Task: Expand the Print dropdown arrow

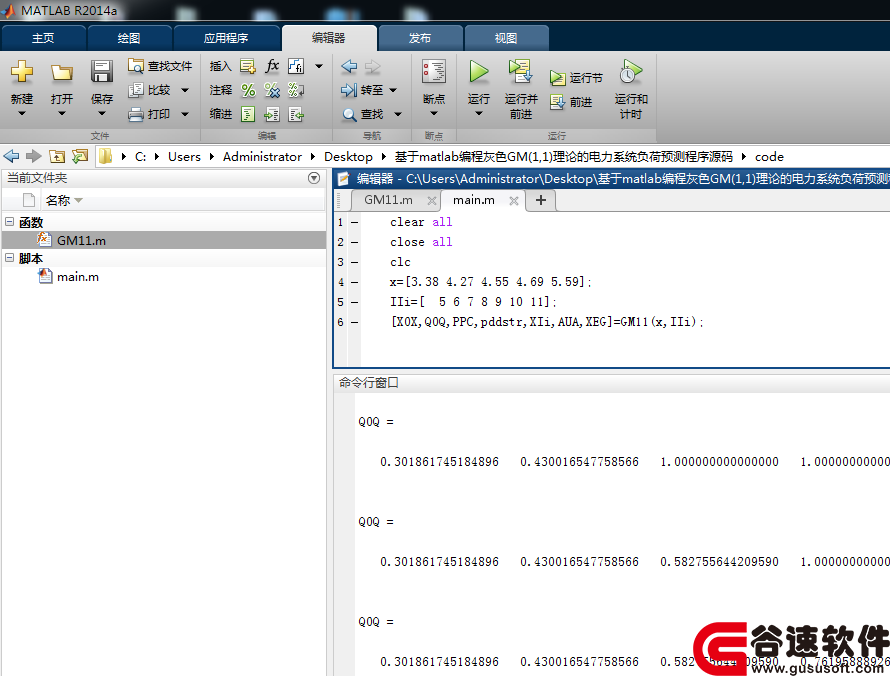Action: click(184, 114)
